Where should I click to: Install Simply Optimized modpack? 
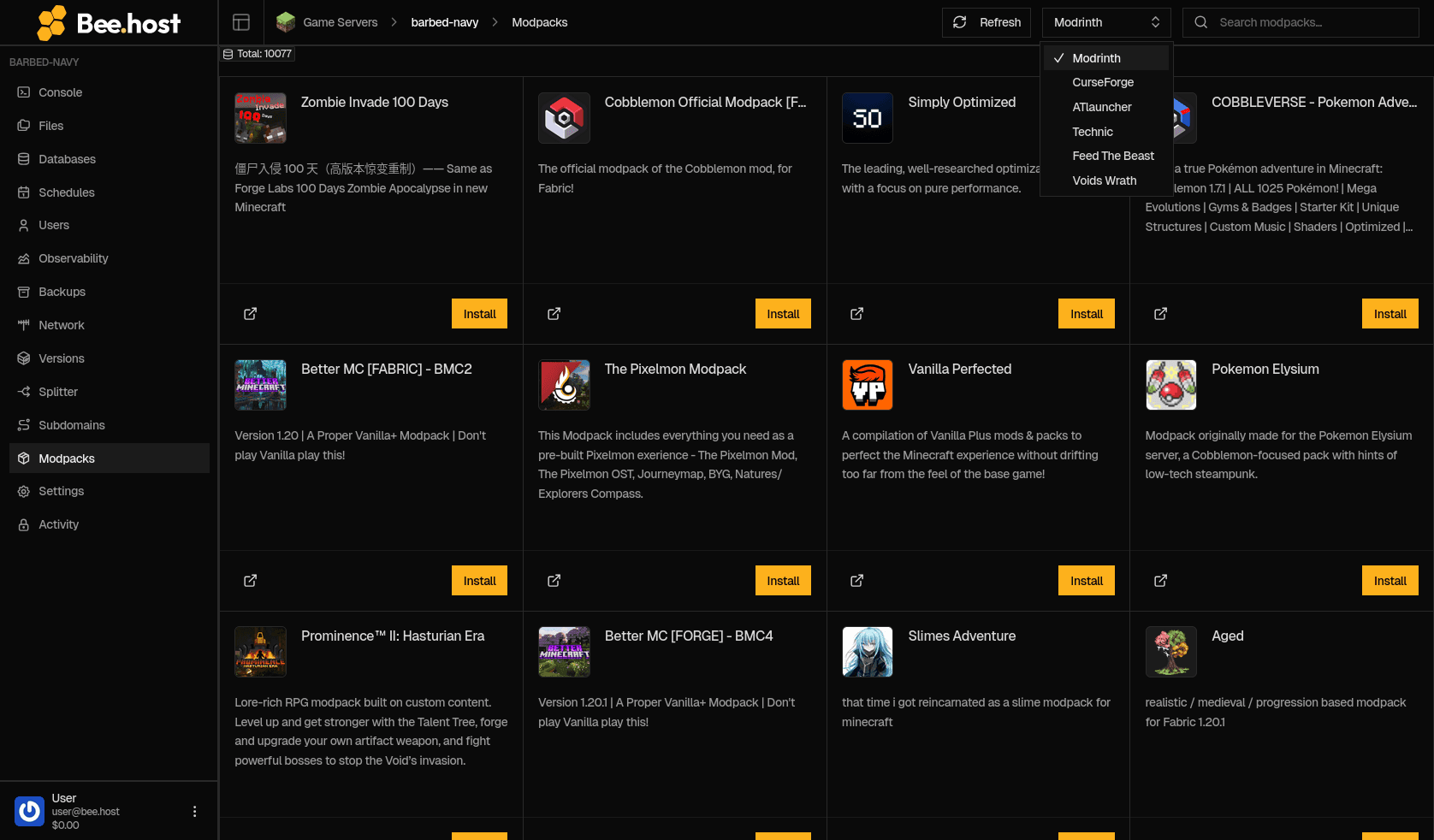pos(1087,314)
